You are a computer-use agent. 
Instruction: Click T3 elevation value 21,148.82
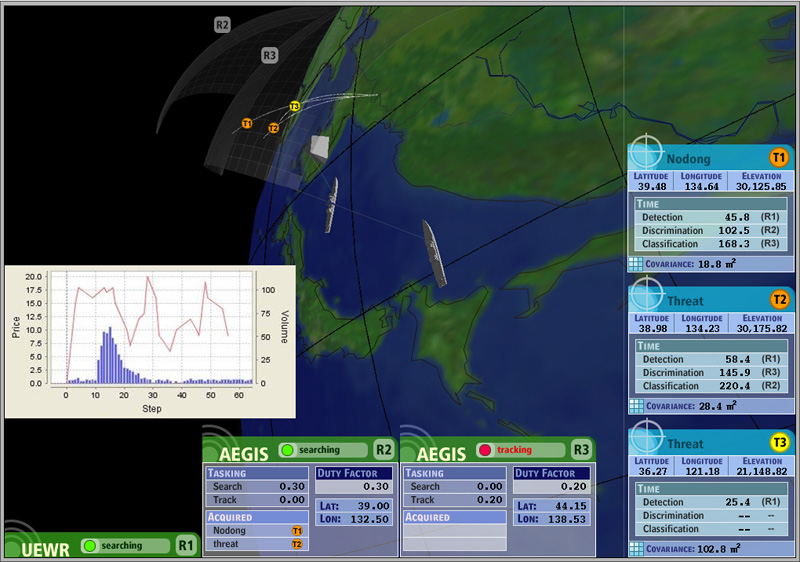click(762, 472)
